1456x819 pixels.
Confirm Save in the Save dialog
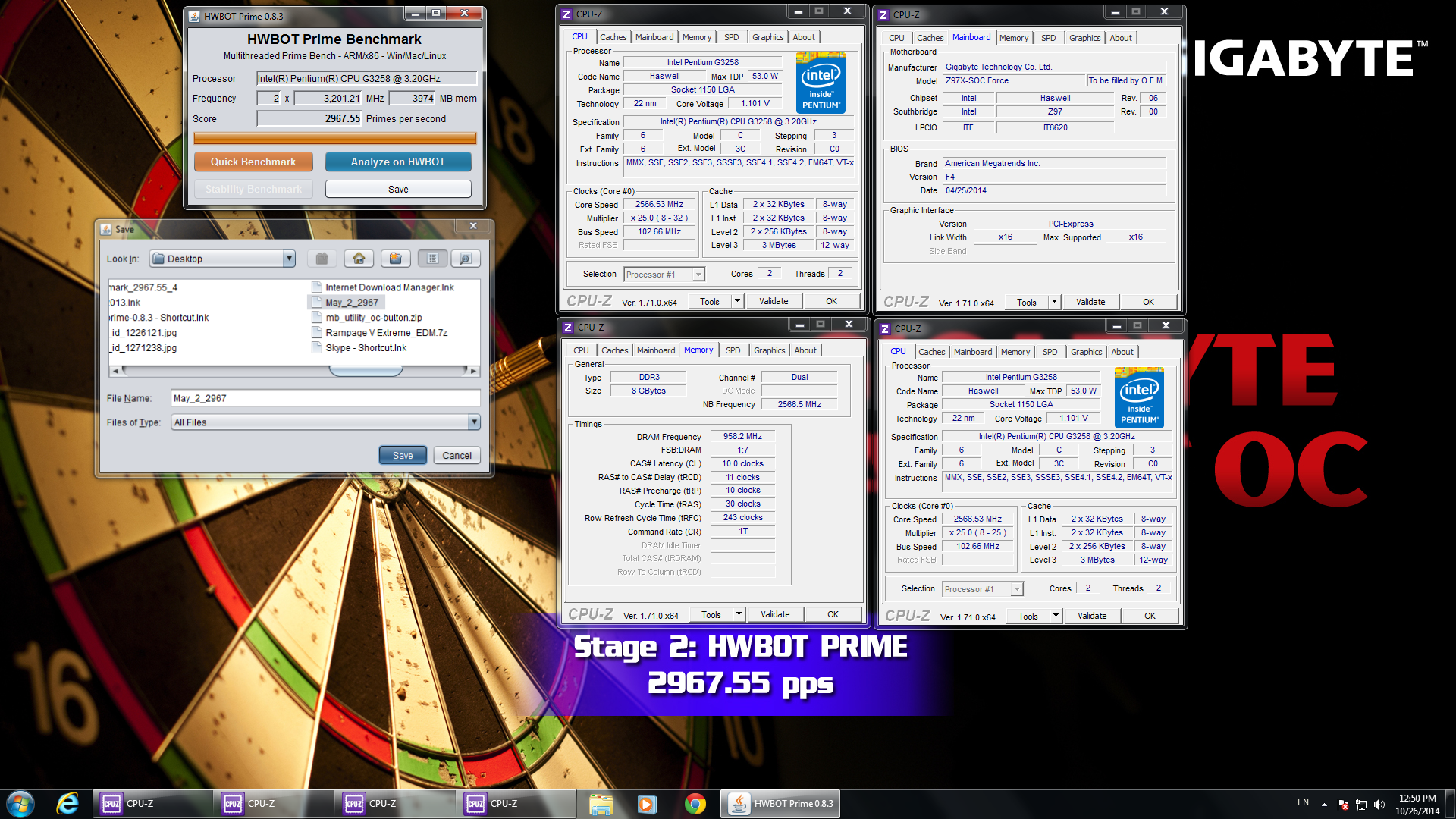point(403,455)
